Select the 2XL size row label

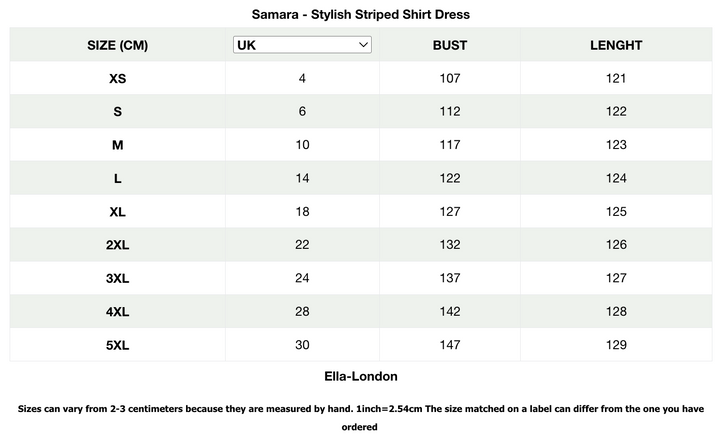pos(118,245)
